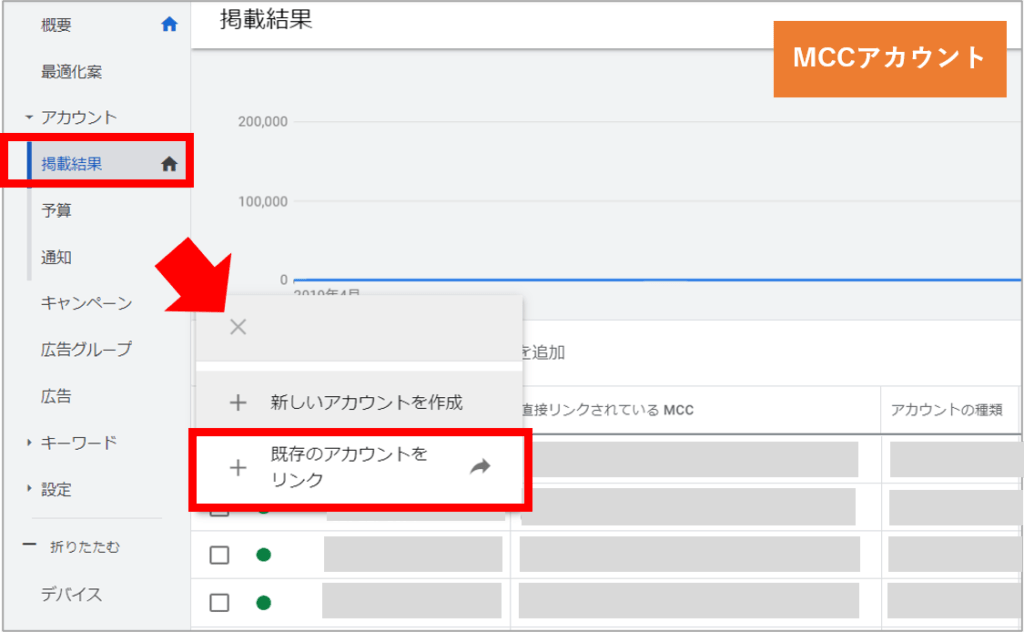Click the 100,000 axis label on the chart
This screenshot has width=1024, height=632.
pyautogui.click(x=263, y=202)
